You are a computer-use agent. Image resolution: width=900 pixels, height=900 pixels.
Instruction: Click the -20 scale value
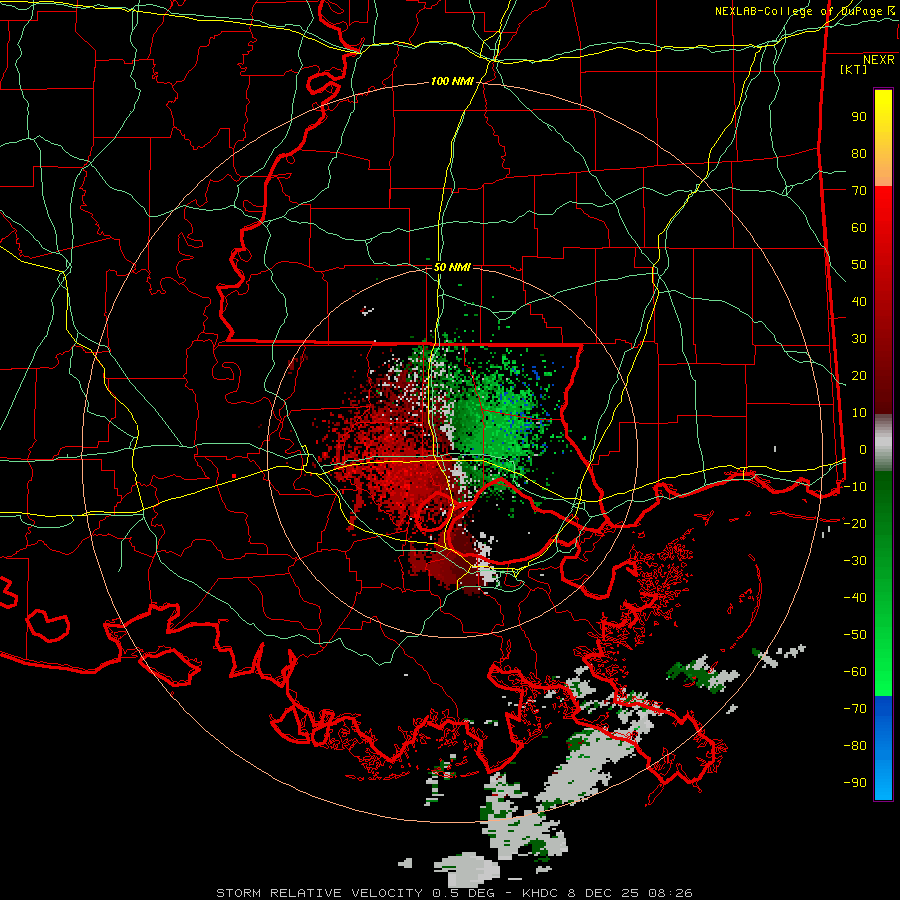[855, 523]
